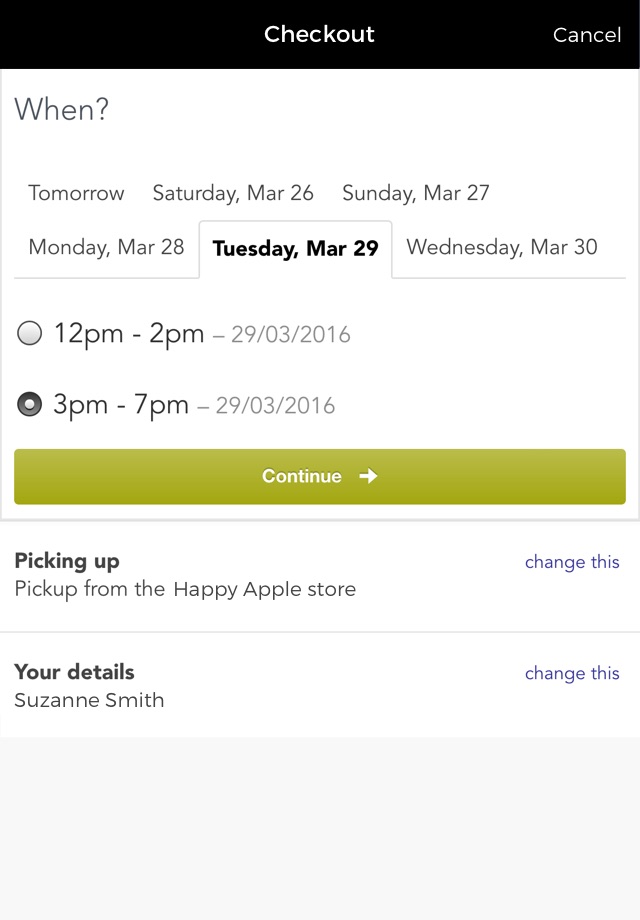Screen dimensions: 640x920
Task: Click the Suzanne Smith name text
Action: point(89,700)
